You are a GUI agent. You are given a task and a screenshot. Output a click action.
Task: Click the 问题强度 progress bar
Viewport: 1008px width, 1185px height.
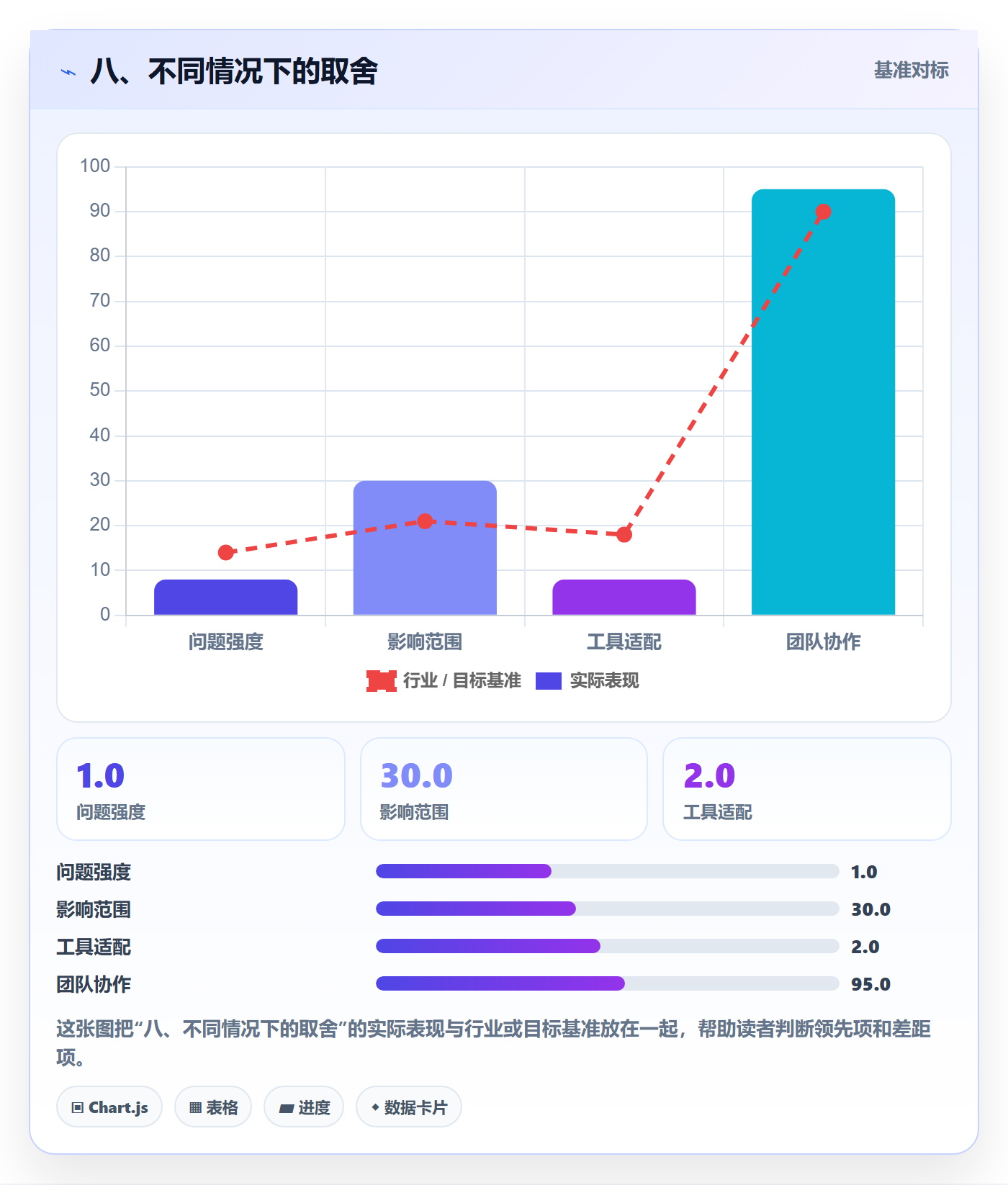[608, 871]
